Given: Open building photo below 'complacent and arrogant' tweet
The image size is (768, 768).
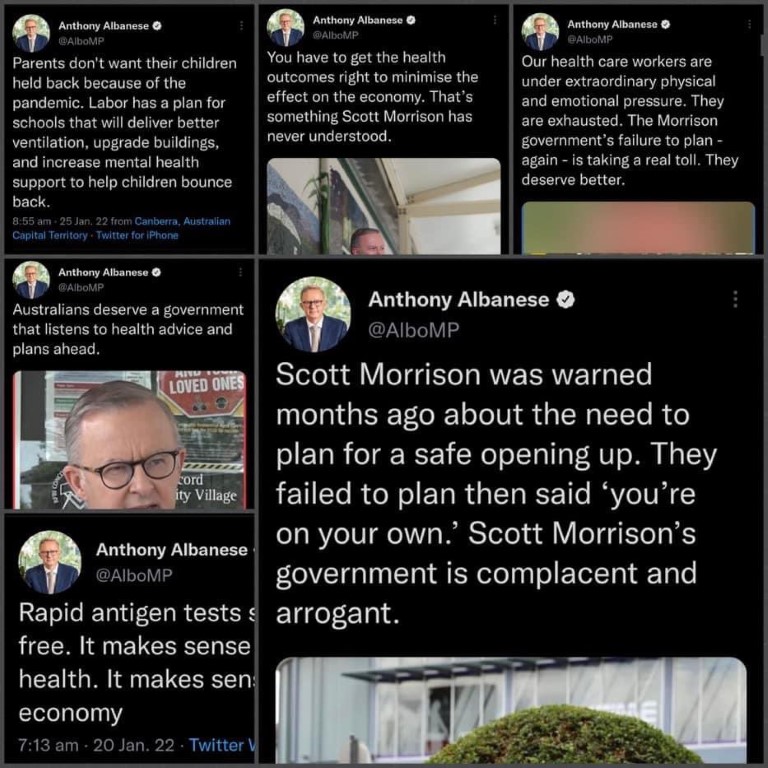Looking at the screenshot, I should pyautogui.click(x=511, y=710).
